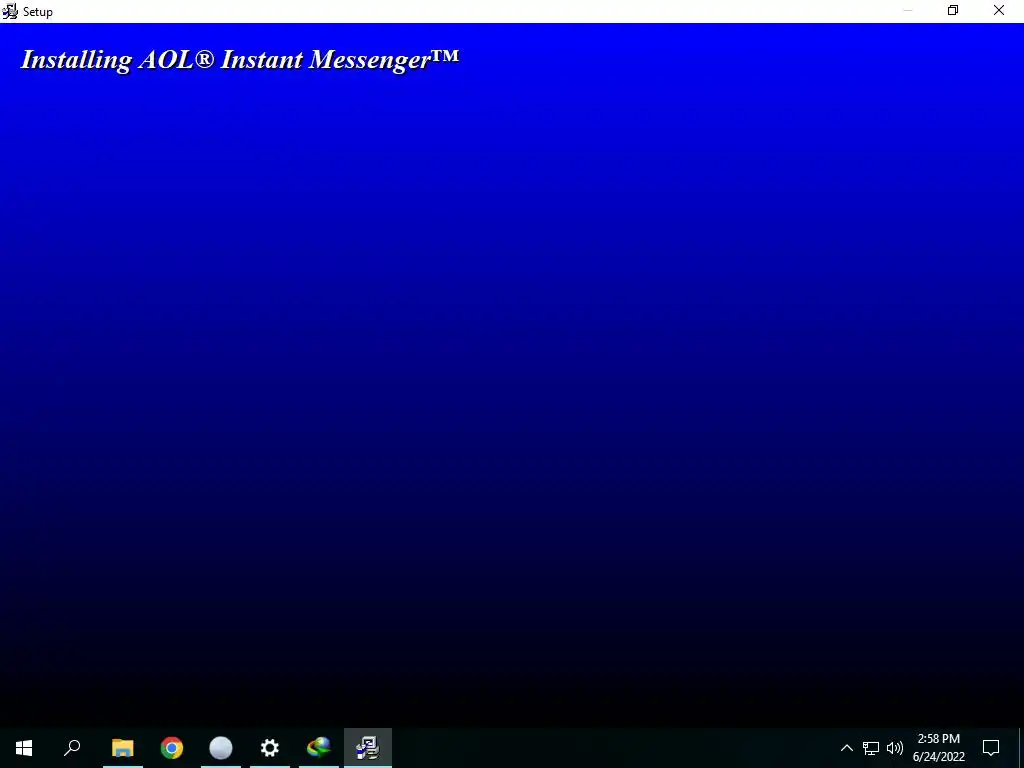Open File Explorer from taskbar

click(x=123, y=748)
